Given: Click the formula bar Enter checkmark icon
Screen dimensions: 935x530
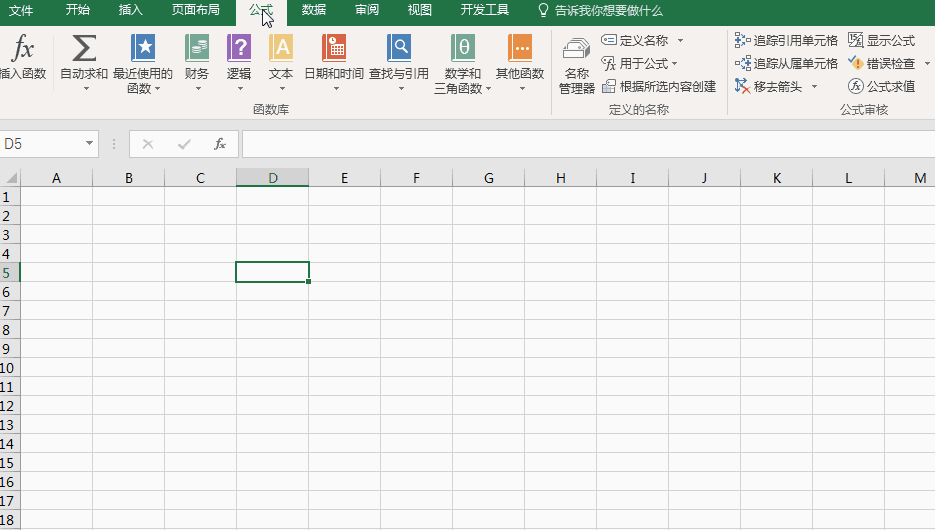Looking at the screenshot, I should (184, 144).
